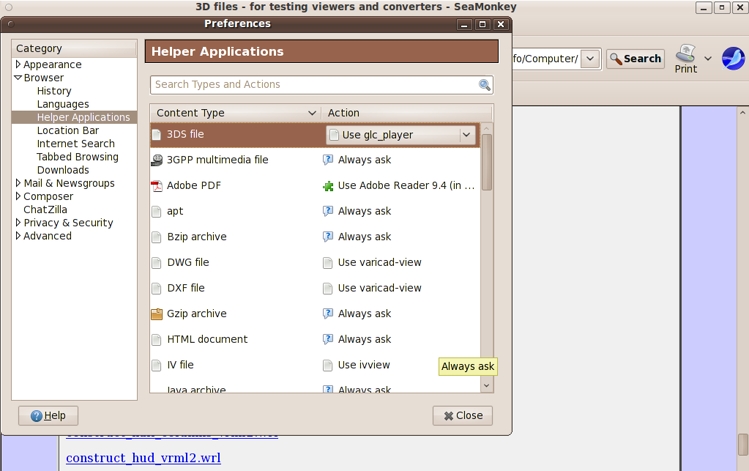Open the 3DS file action dropdown
749x471 pixels.
[466, 135]
